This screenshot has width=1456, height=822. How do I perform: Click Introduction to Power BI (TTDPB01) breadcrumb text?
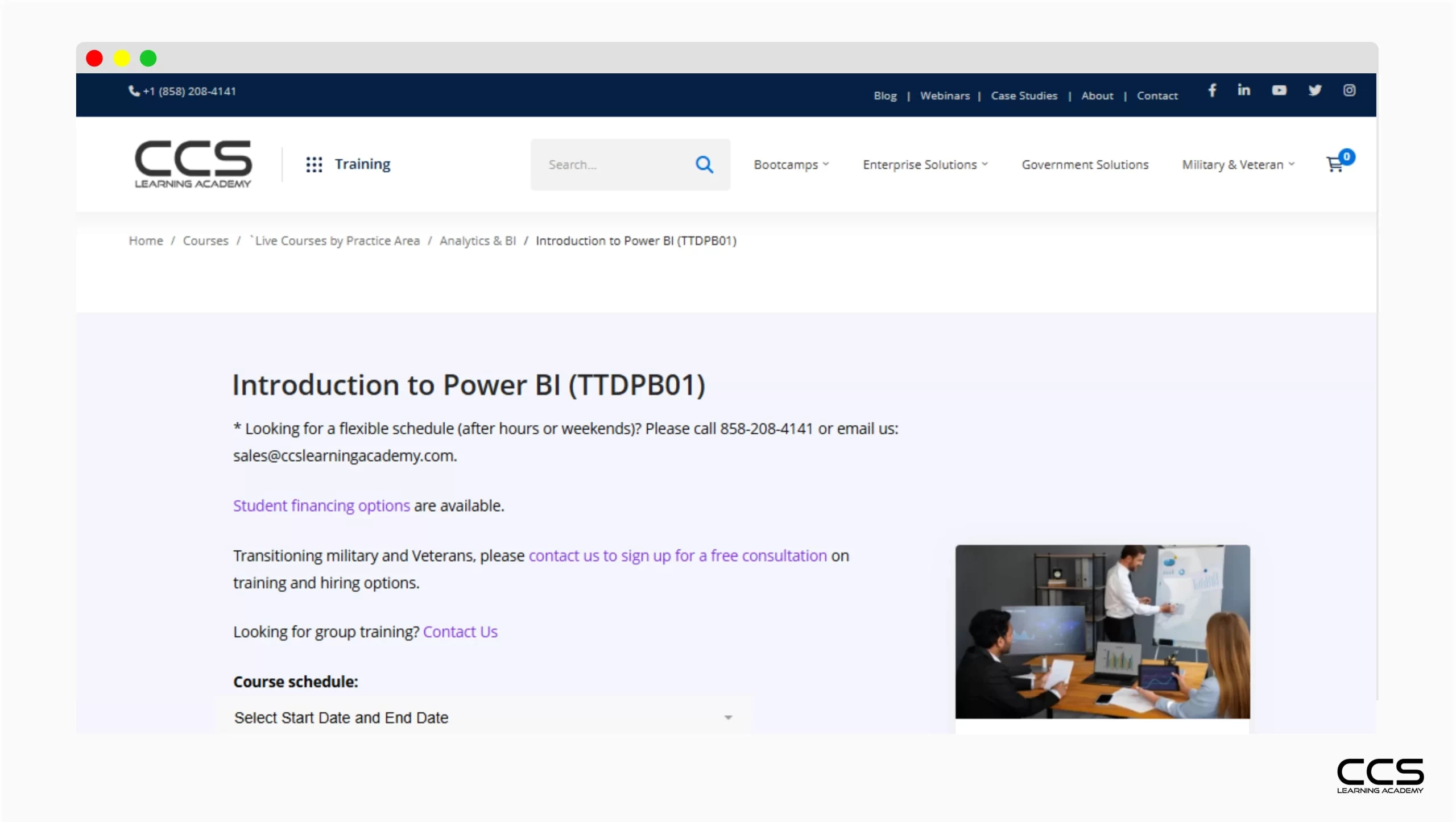(x=636, y=240)
